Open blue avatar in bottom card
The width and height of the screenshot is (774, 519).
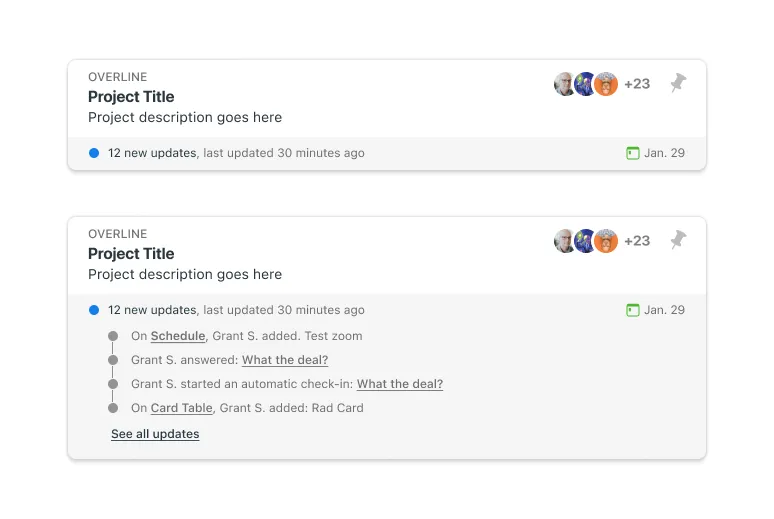click(x=585, y=241)
